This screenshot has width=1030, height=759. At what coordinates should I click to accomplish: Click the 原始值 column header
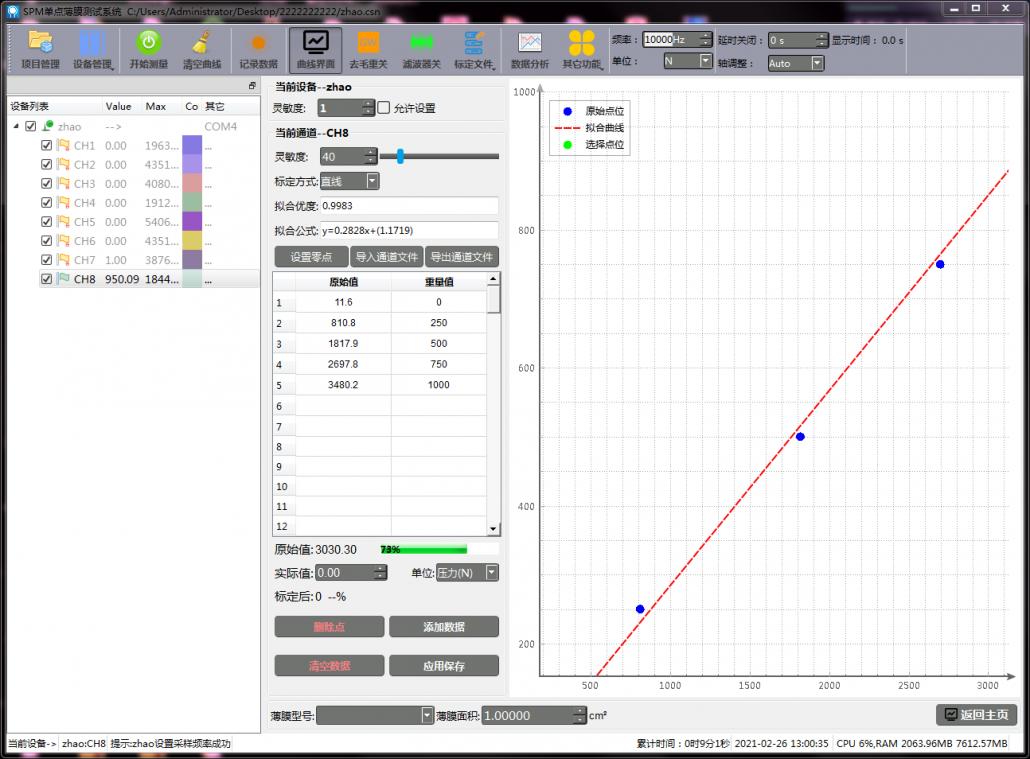(343, 281)
